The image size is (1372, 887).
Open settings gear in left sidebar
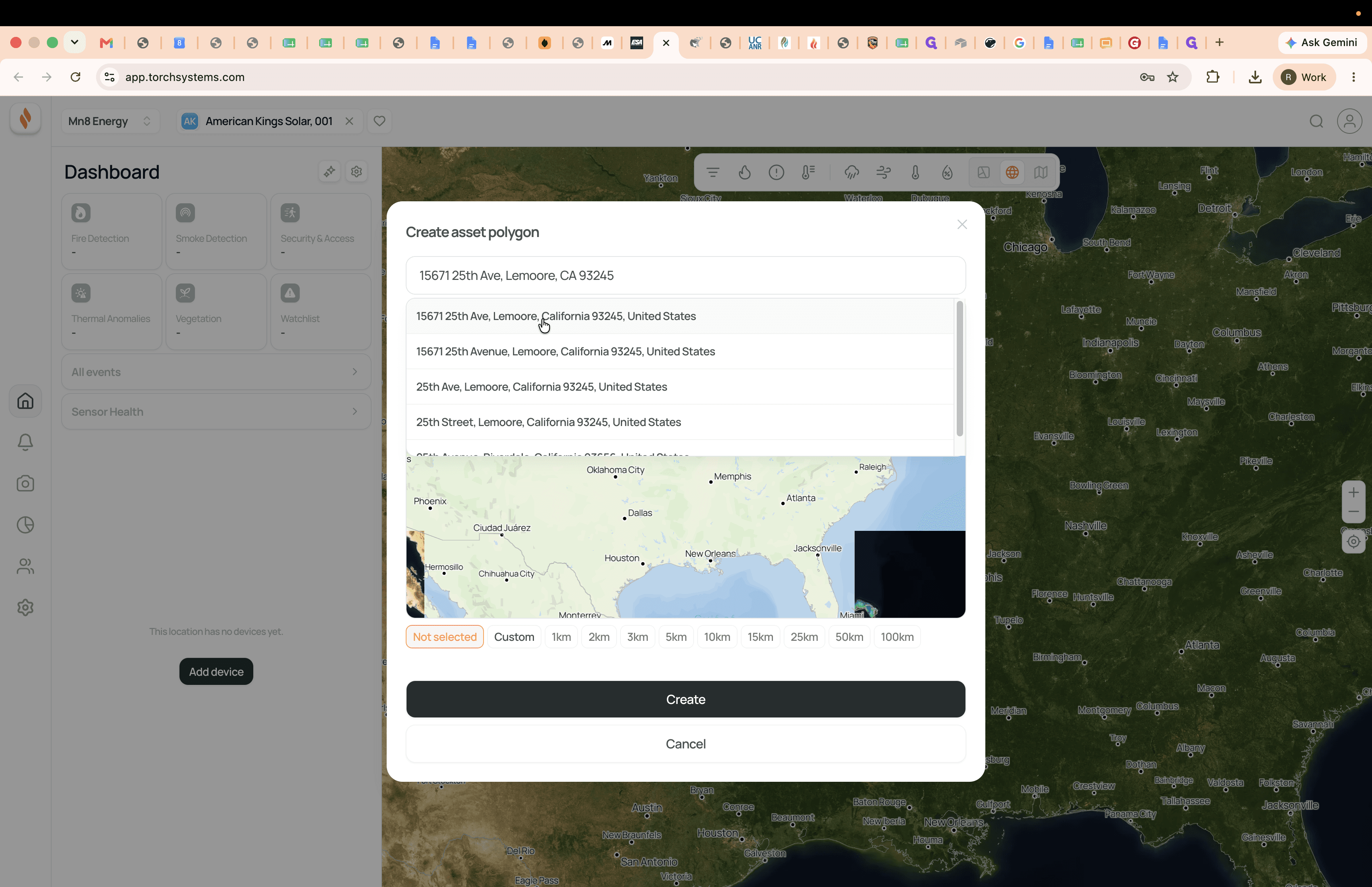click(x=25, y=607)
